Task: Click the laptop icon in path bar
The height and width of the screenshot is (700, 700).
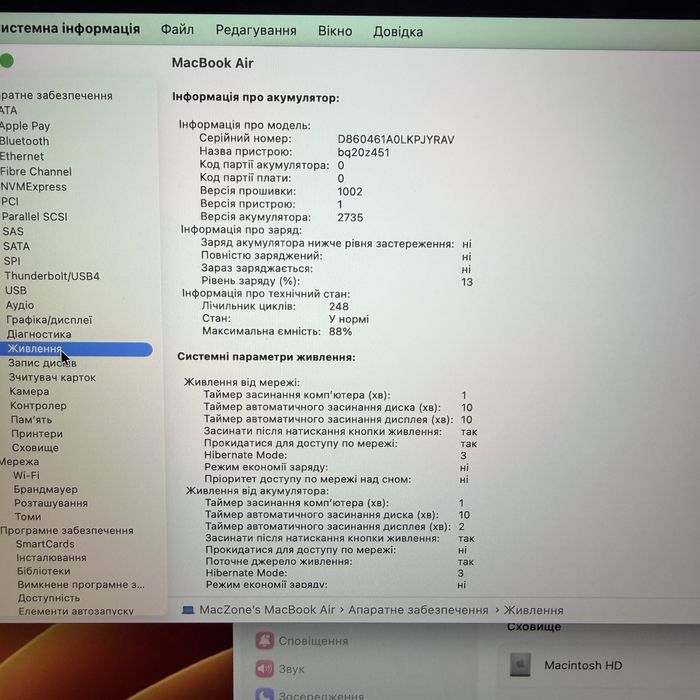Action: [188, 610]
